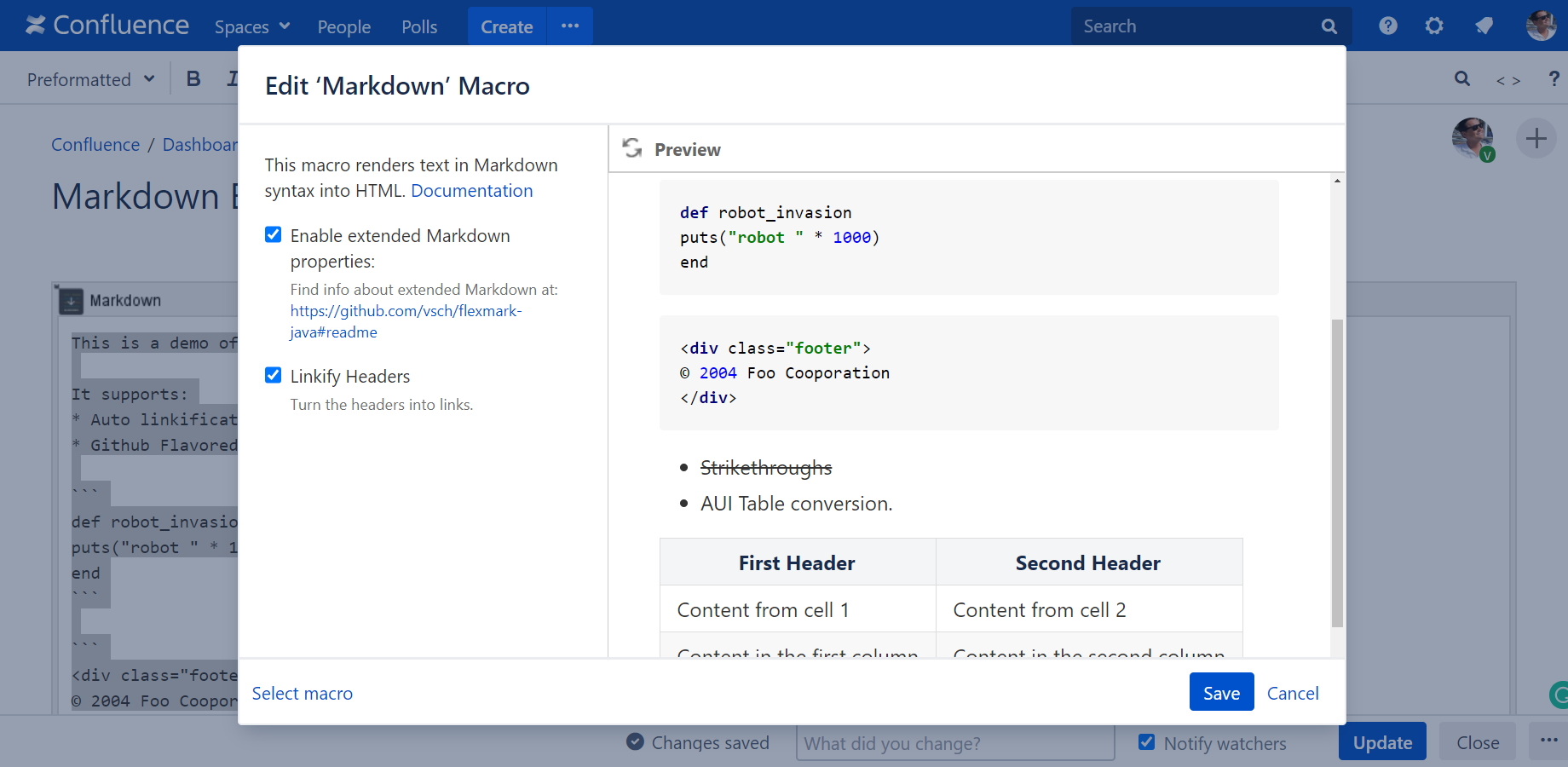Open the People menu

tap(344, 26)
